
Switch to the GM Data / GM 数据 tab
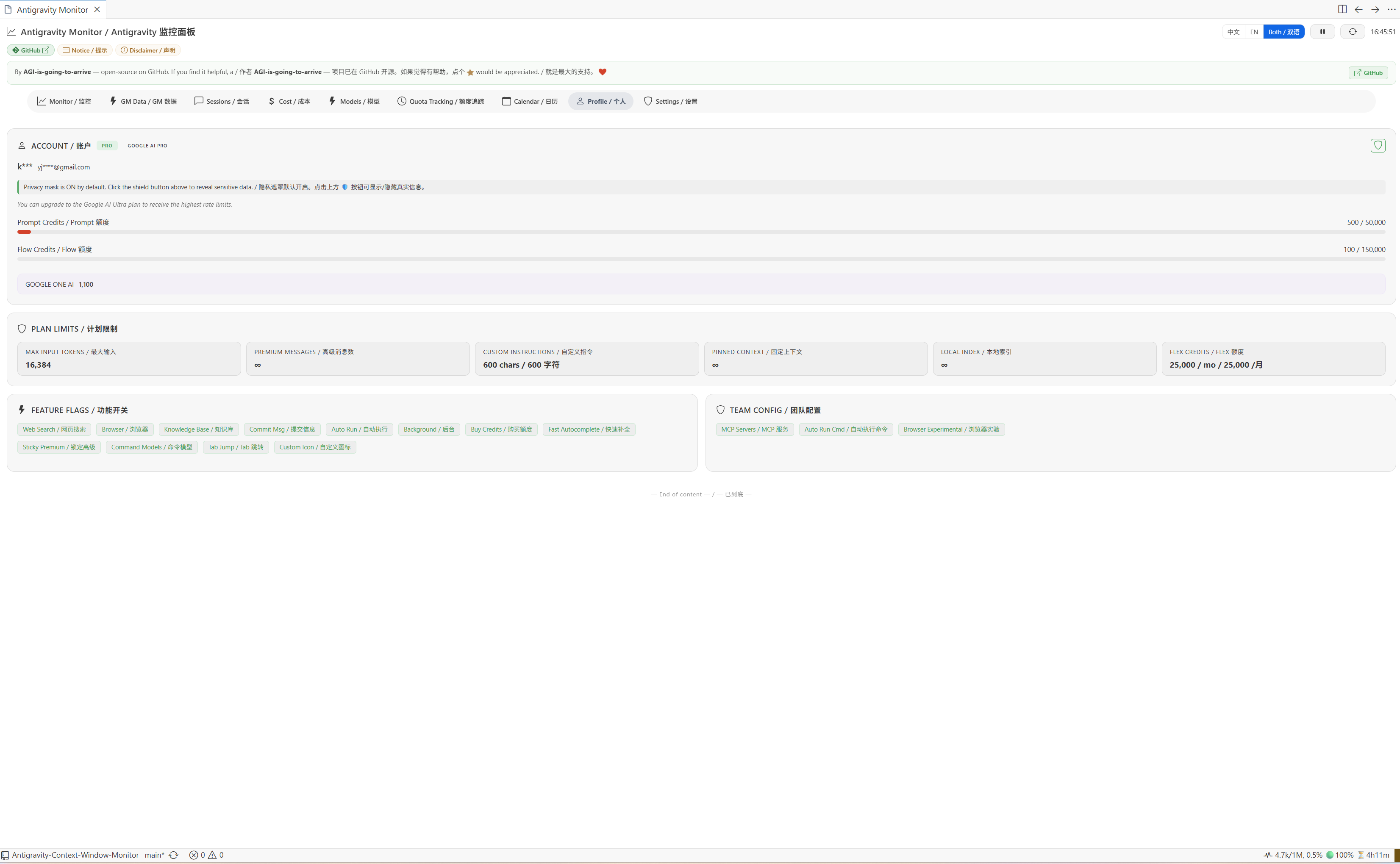click(x=143, y=101)
